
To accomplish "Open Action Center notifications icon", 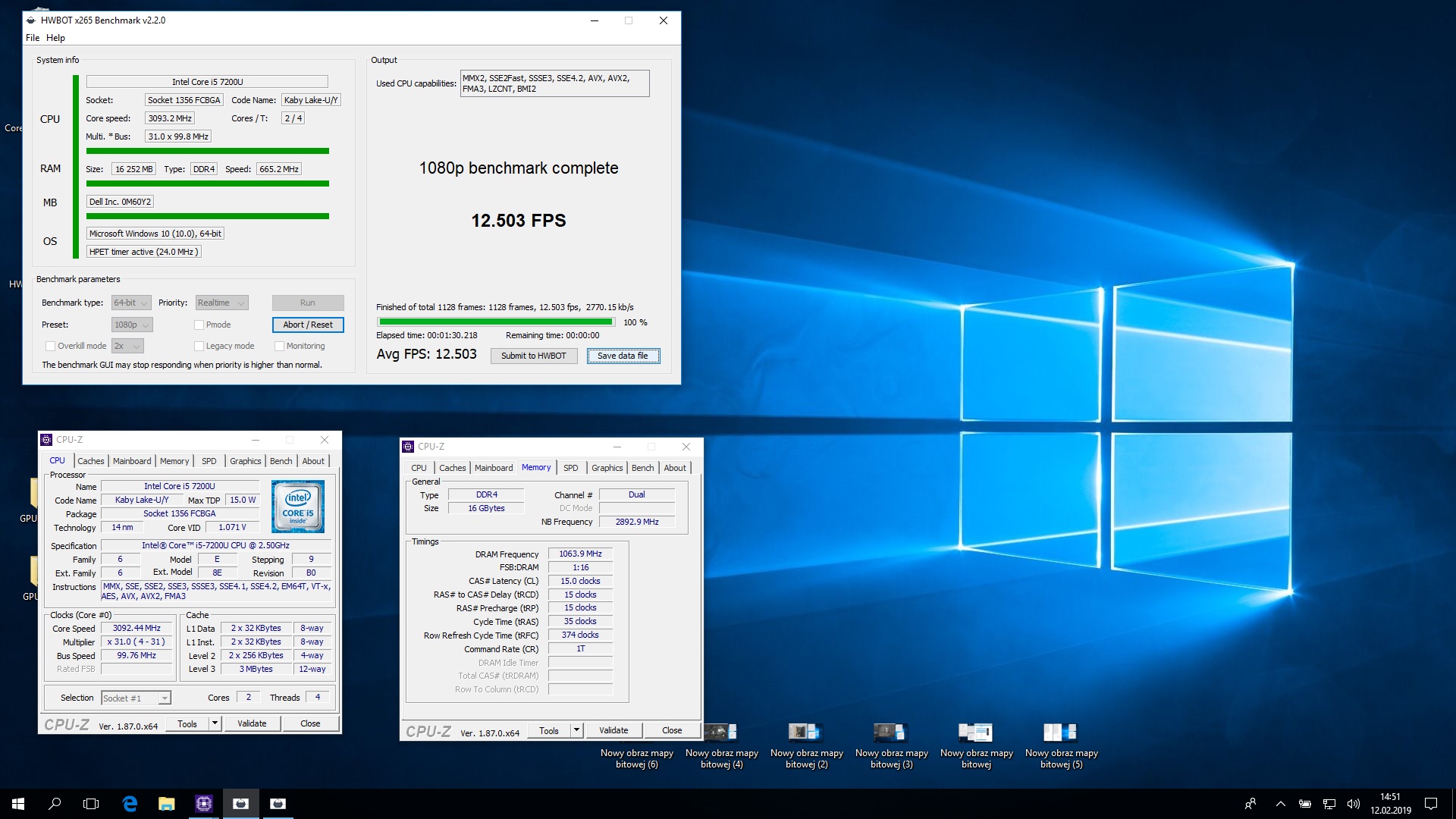I will point(1431,804).
